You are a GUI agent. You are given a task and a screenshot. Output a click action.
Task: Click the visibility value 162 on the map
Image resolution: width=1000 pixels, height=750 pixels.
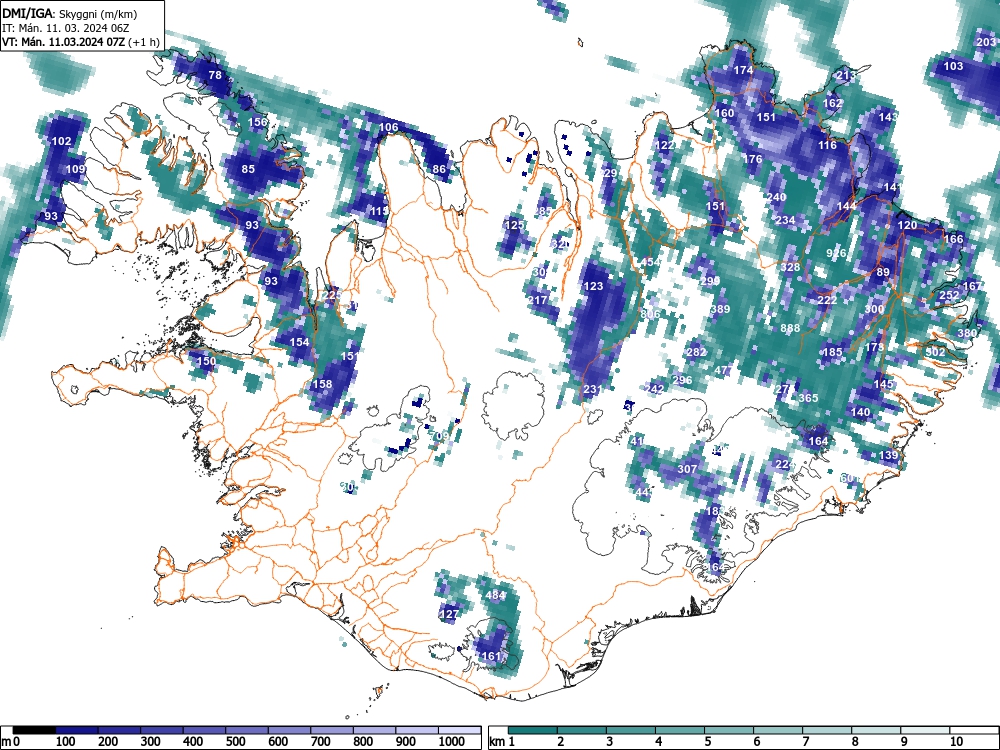pos(832,103)
